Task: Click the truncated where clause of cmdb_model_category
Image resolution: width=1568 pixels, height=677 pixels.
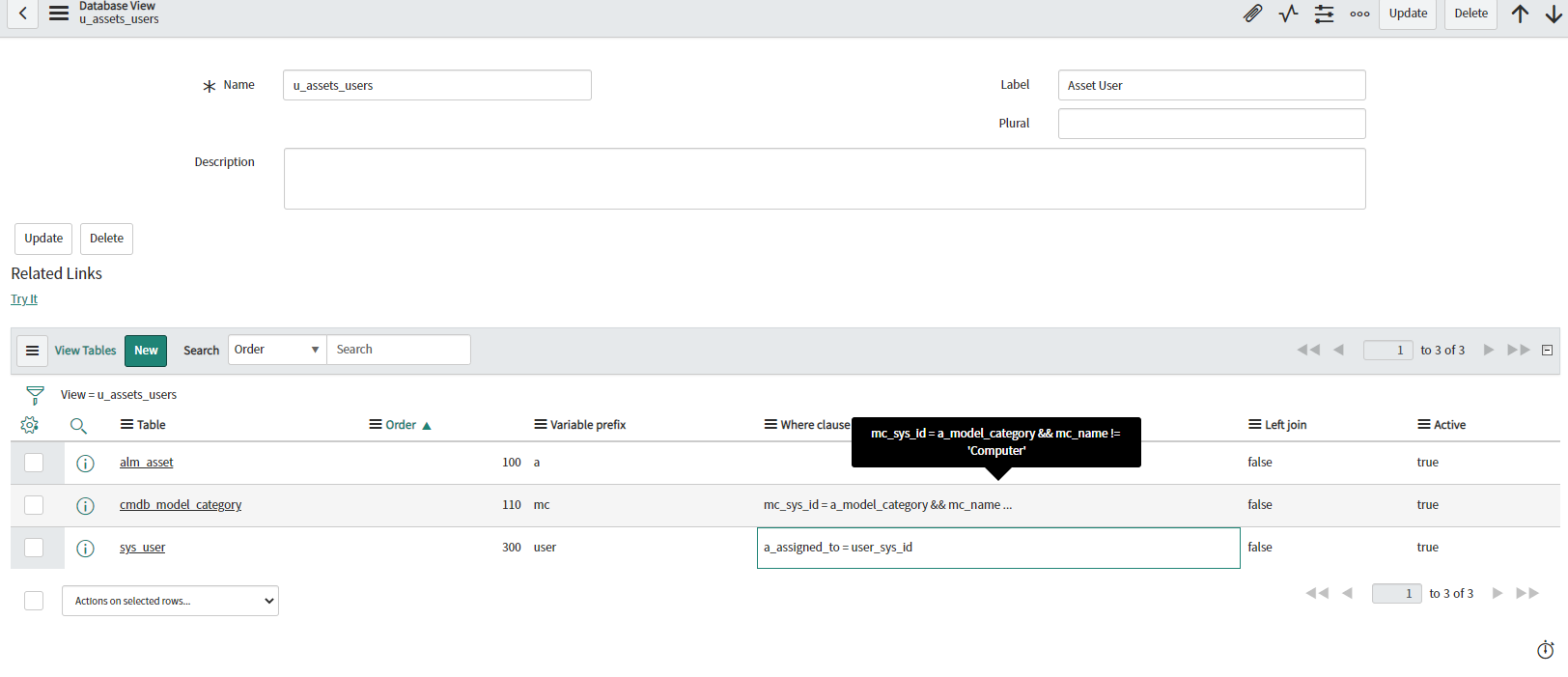Action: (887, 505)
